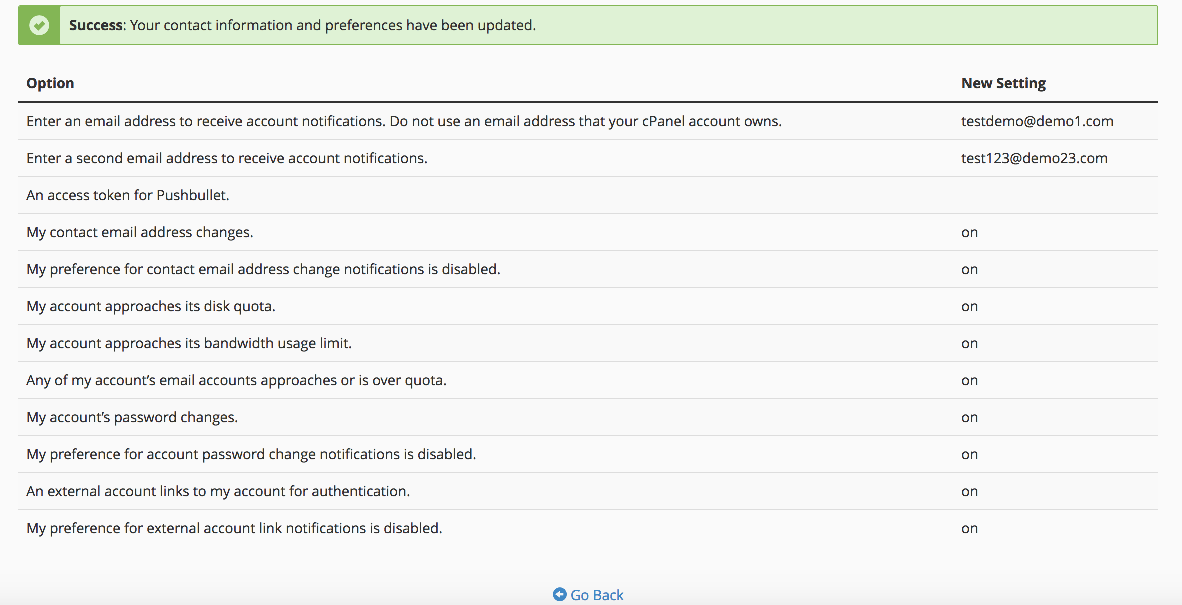Image resolution: width=1182 pixels, height=605 pixels.
Task: Click the green success checkmark icon
Action: tap(39, 25)
